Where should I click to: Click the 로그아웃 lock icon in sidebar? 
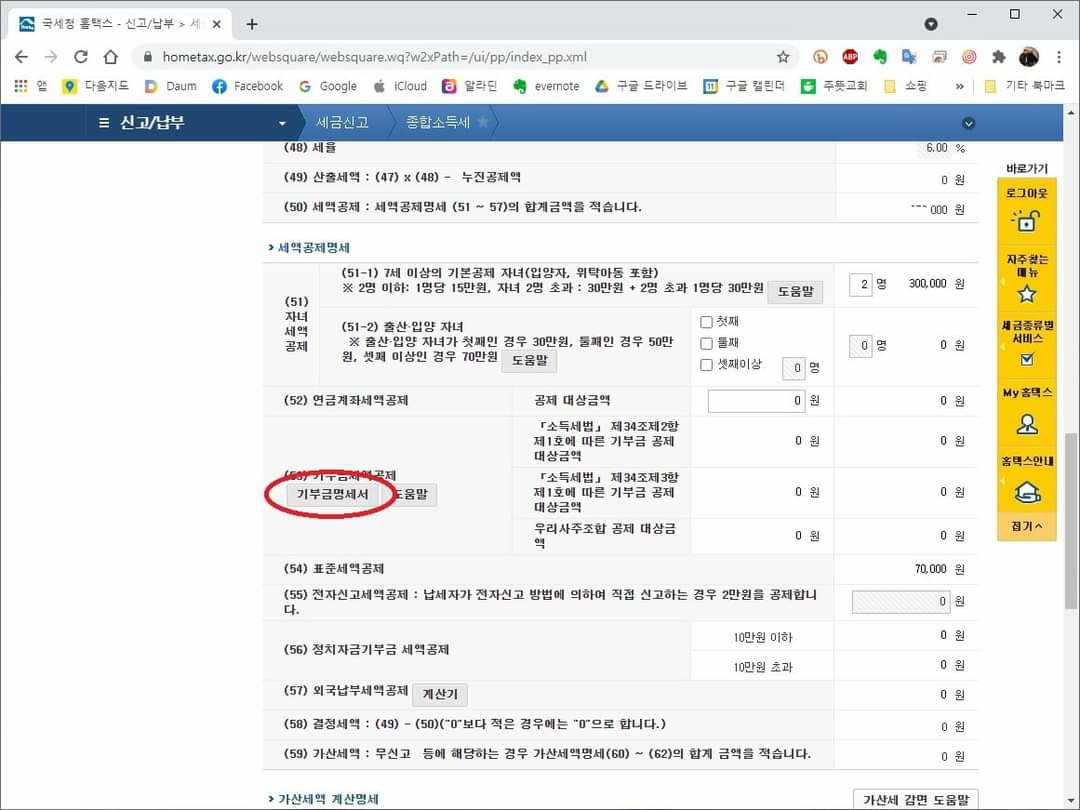(x=1026, y=221)
